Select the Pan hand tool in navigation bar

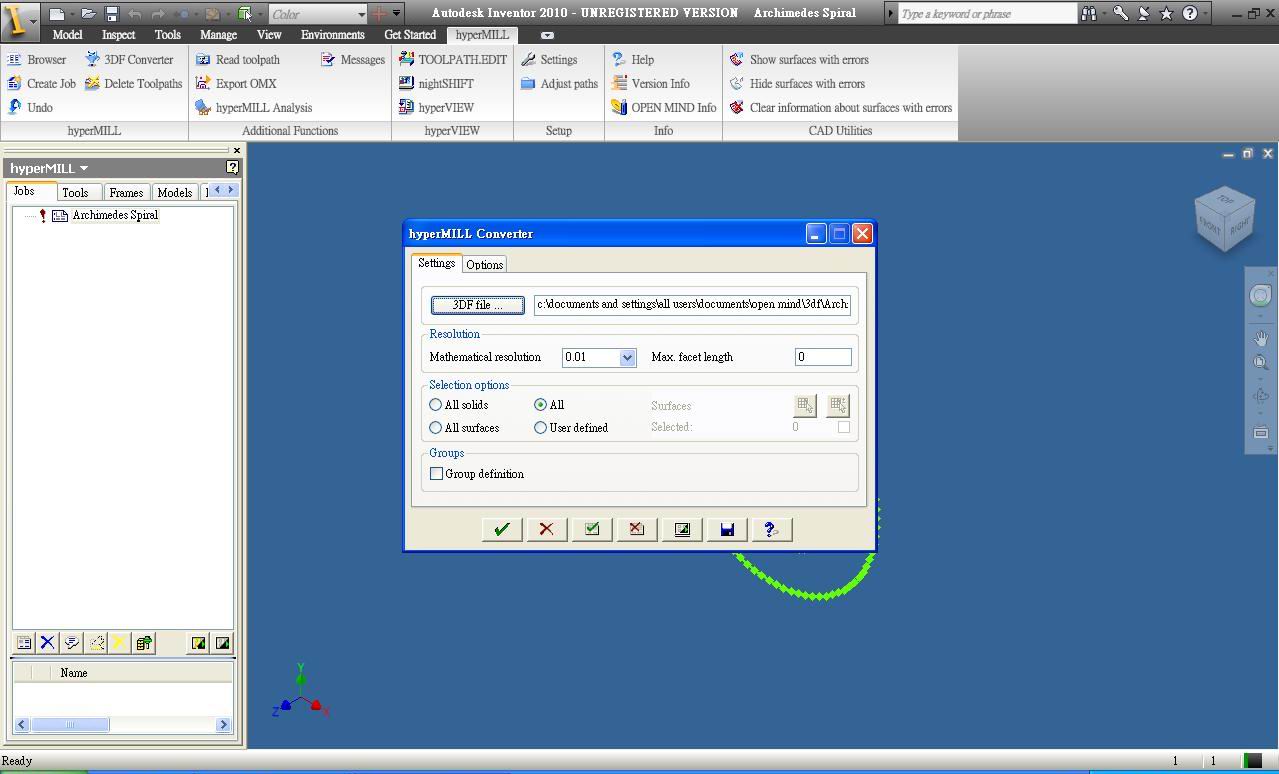[x=1261, y=339]
